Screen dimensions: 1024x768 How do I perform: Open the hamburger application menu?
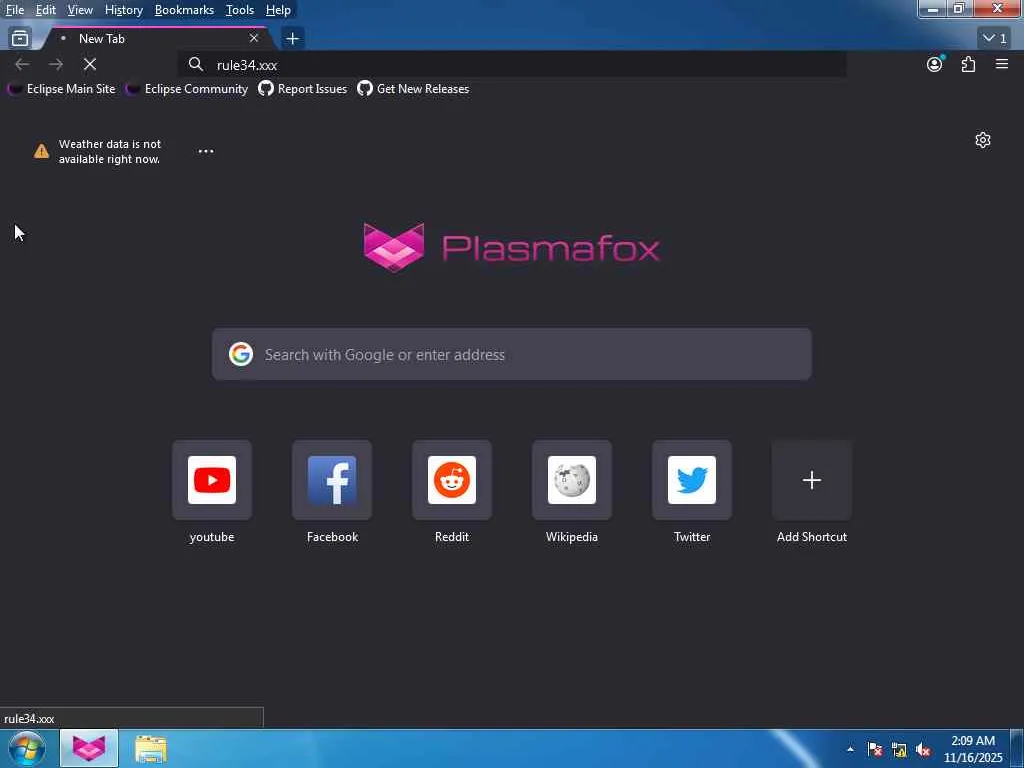coord(1002,64)
